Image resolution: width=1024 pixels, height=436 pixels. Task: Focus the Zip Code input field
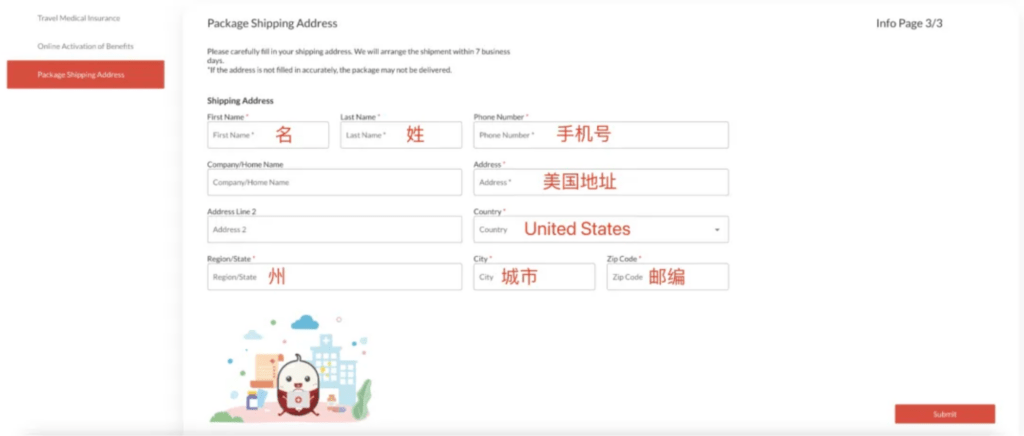click(x=667, y=277)
